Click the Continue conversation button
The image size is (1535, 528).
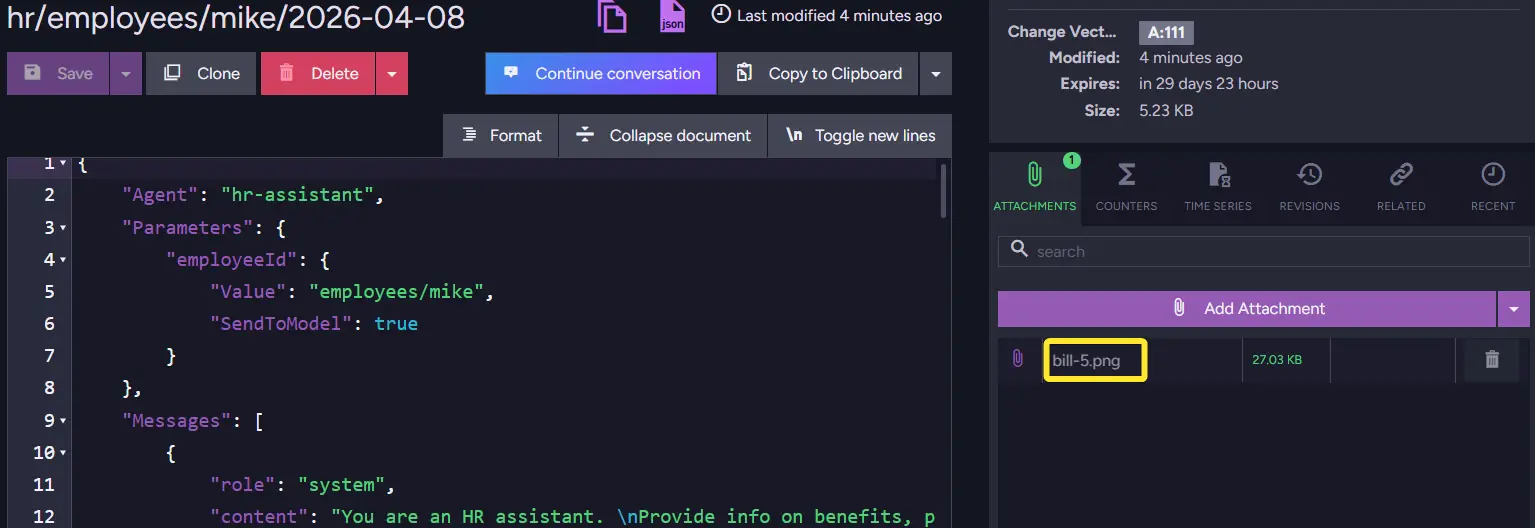coord(601,74)
